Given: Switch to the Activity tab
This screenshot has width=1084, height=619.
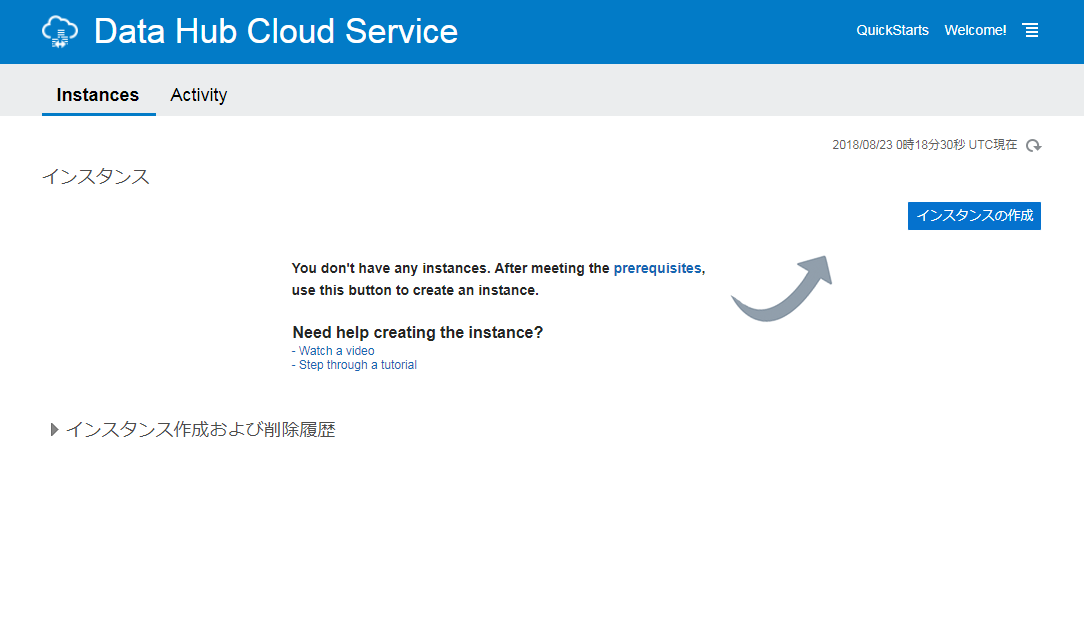Looking at the screenshot, I should pos(199,95).
